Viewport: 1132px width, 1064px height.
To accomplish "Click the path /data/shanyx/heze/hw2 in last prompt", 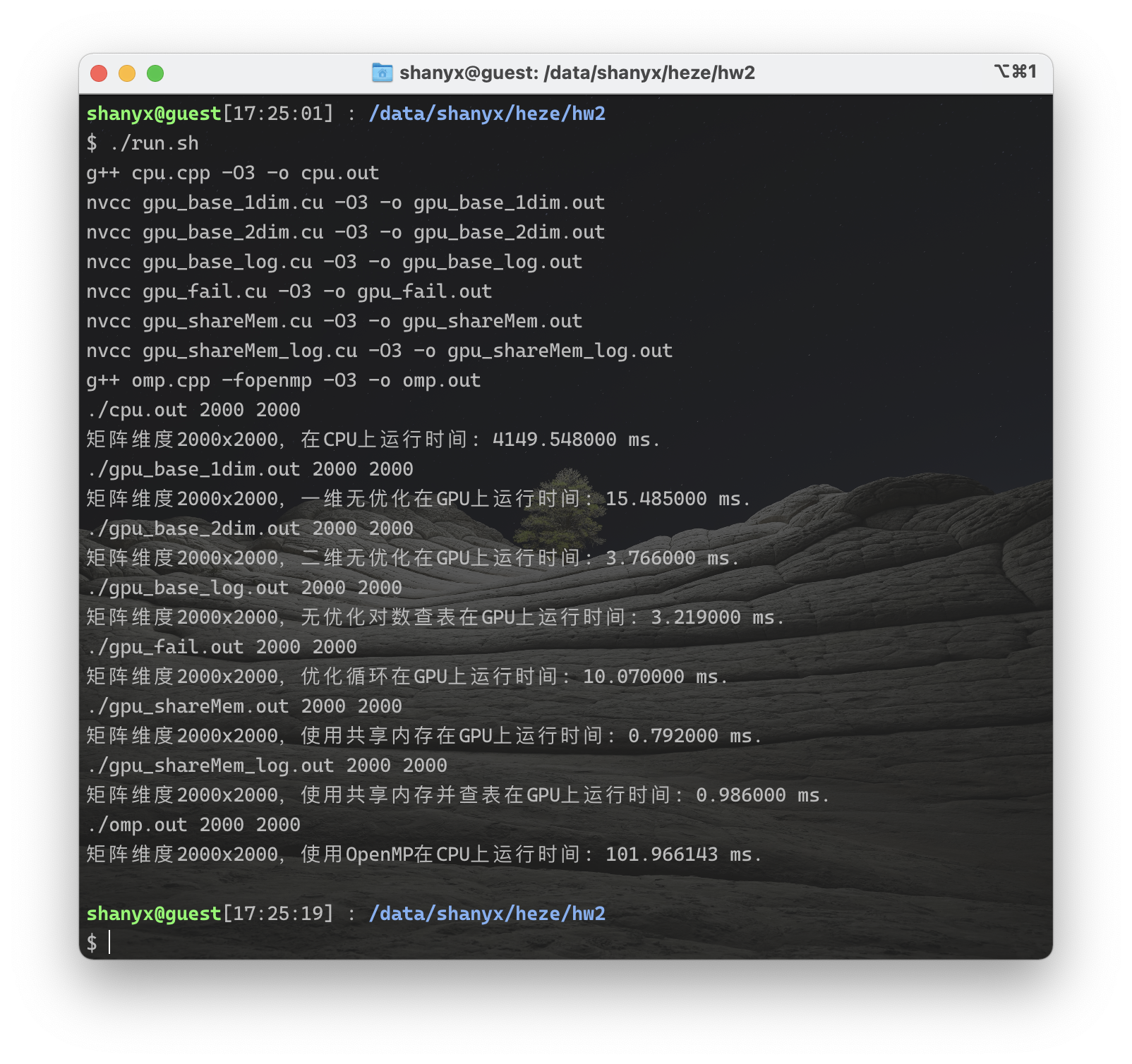I will [487, 914].
